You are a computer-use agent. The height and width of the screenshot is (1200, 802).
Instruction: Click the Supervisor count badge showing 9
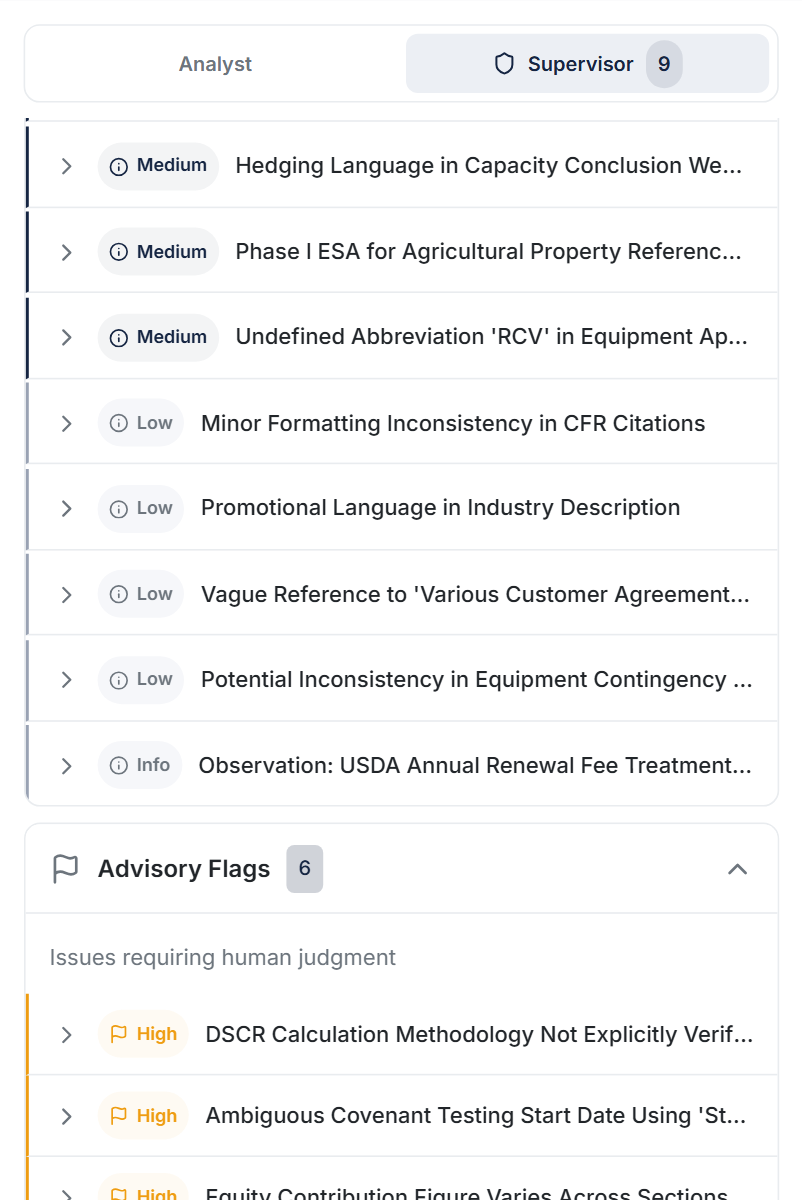(x=664, y=64)
